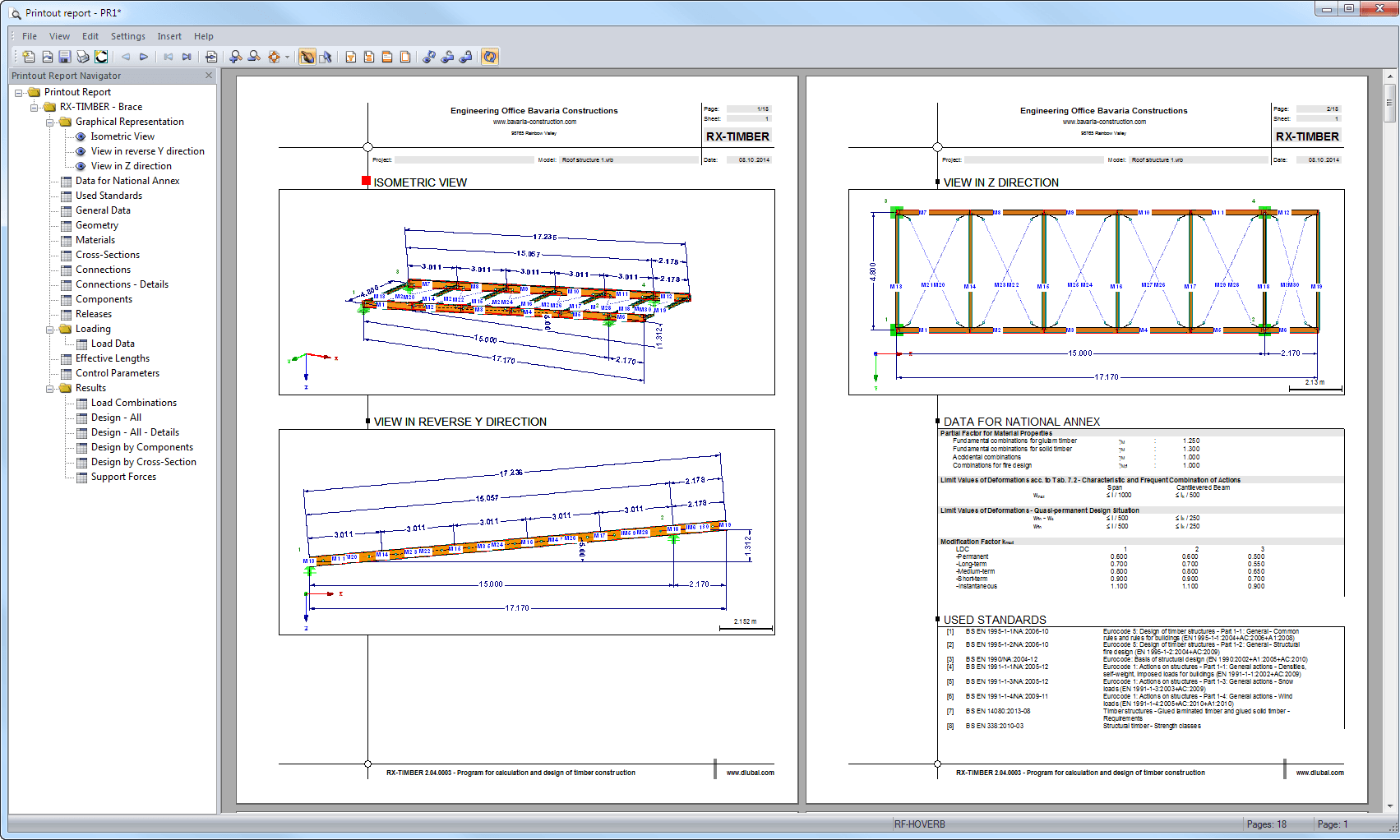Screen dimensions: 1400x840
Task: Click the go-to-page icon in the toolbar
Action: pyautogui.click(x=211, y=57)
